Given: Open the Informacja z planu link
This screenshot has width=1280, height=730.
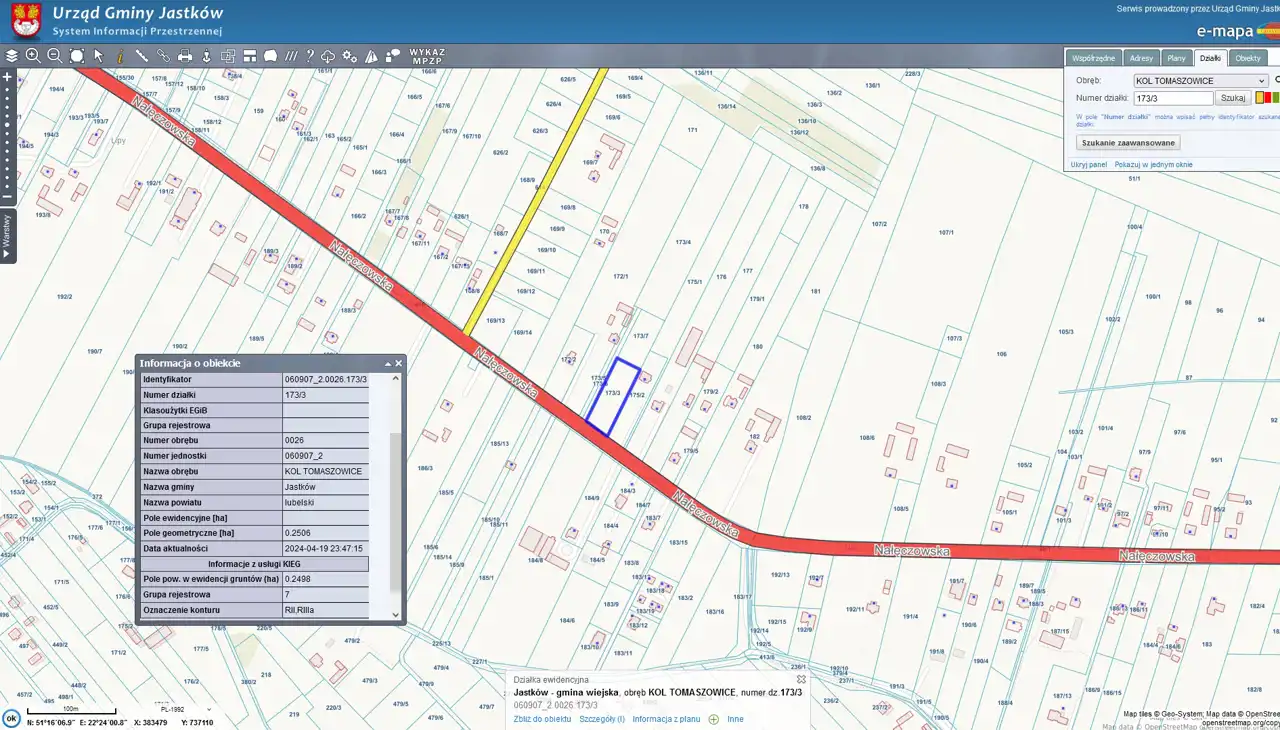Looking at the screenshot, I should click(x=666, y=719).
